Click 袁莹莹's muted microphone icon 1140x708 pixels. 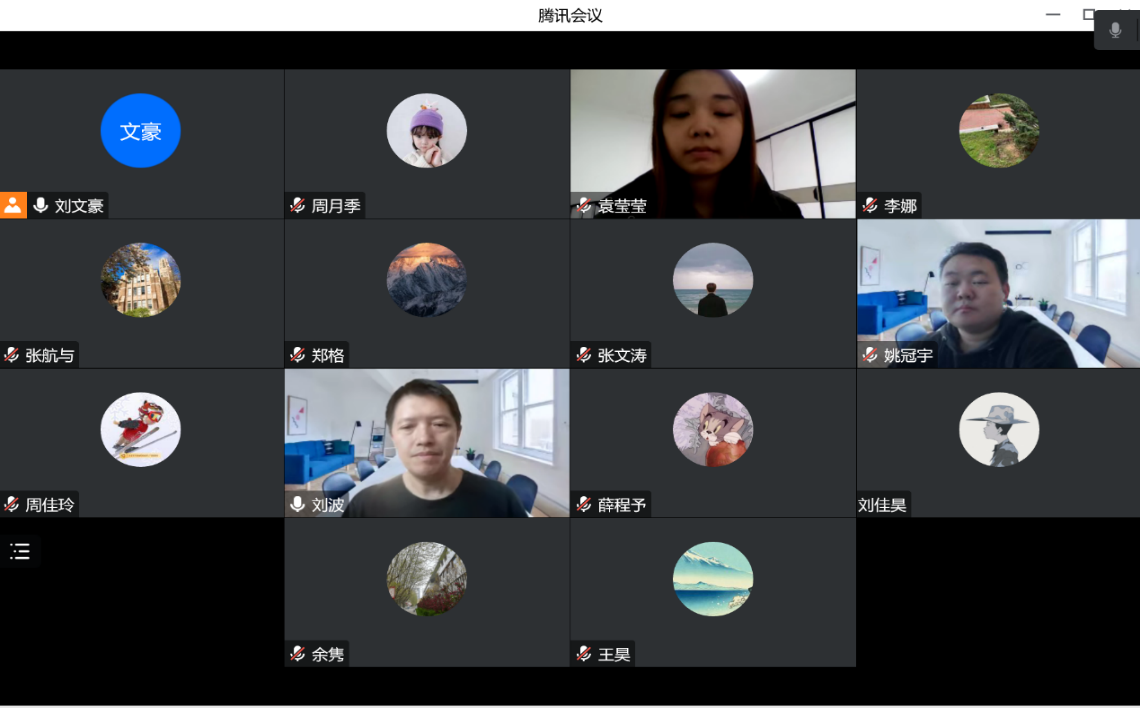(583, 205)
